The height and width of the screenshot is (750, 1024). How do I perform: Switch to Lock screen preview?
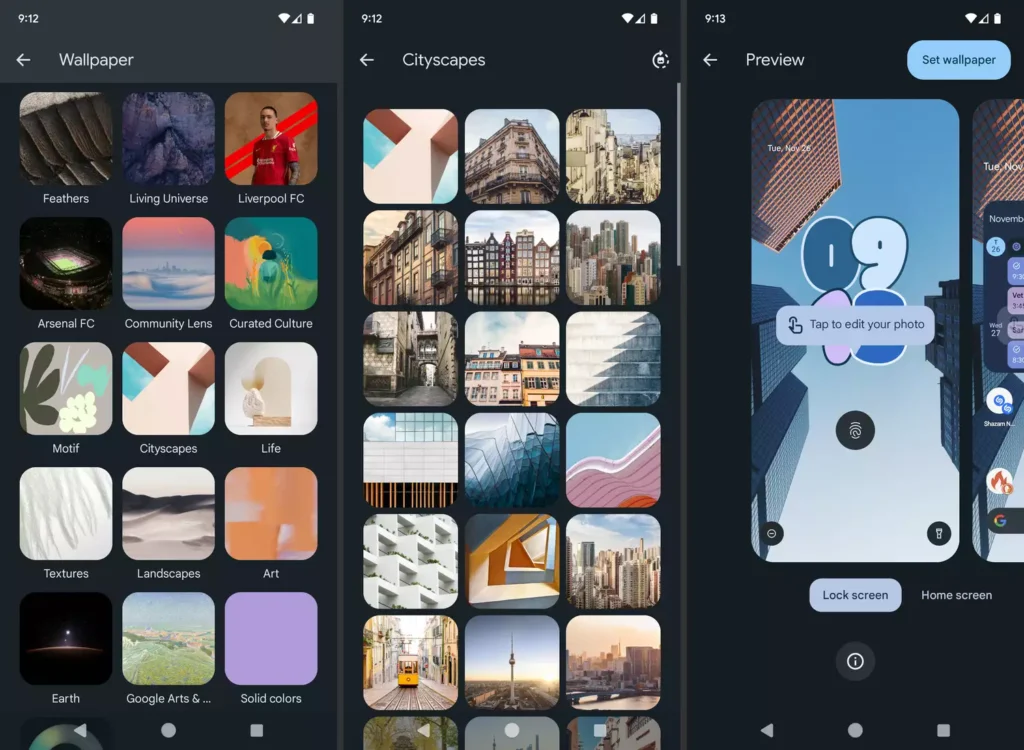coord(855,595)
